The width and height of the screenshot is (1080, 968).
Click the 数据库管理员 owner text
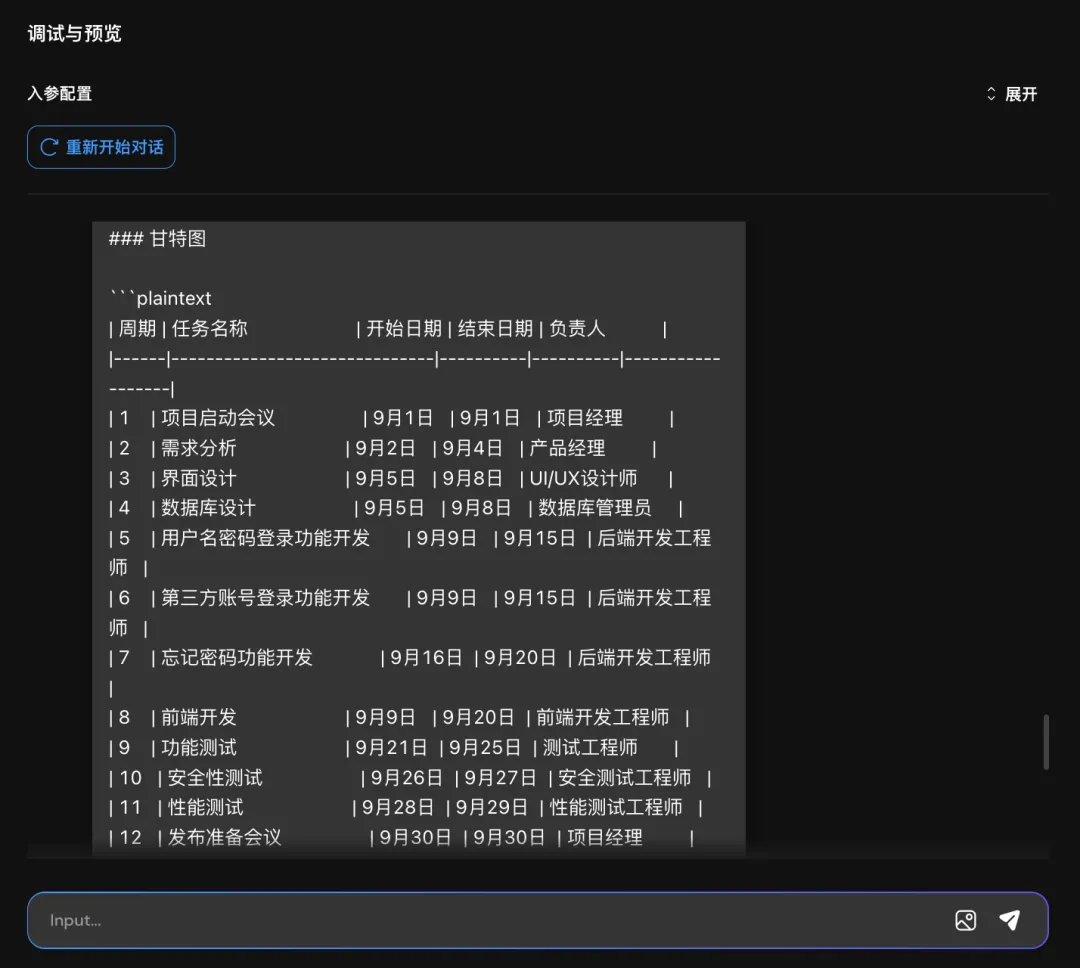(x=594, y=508)
